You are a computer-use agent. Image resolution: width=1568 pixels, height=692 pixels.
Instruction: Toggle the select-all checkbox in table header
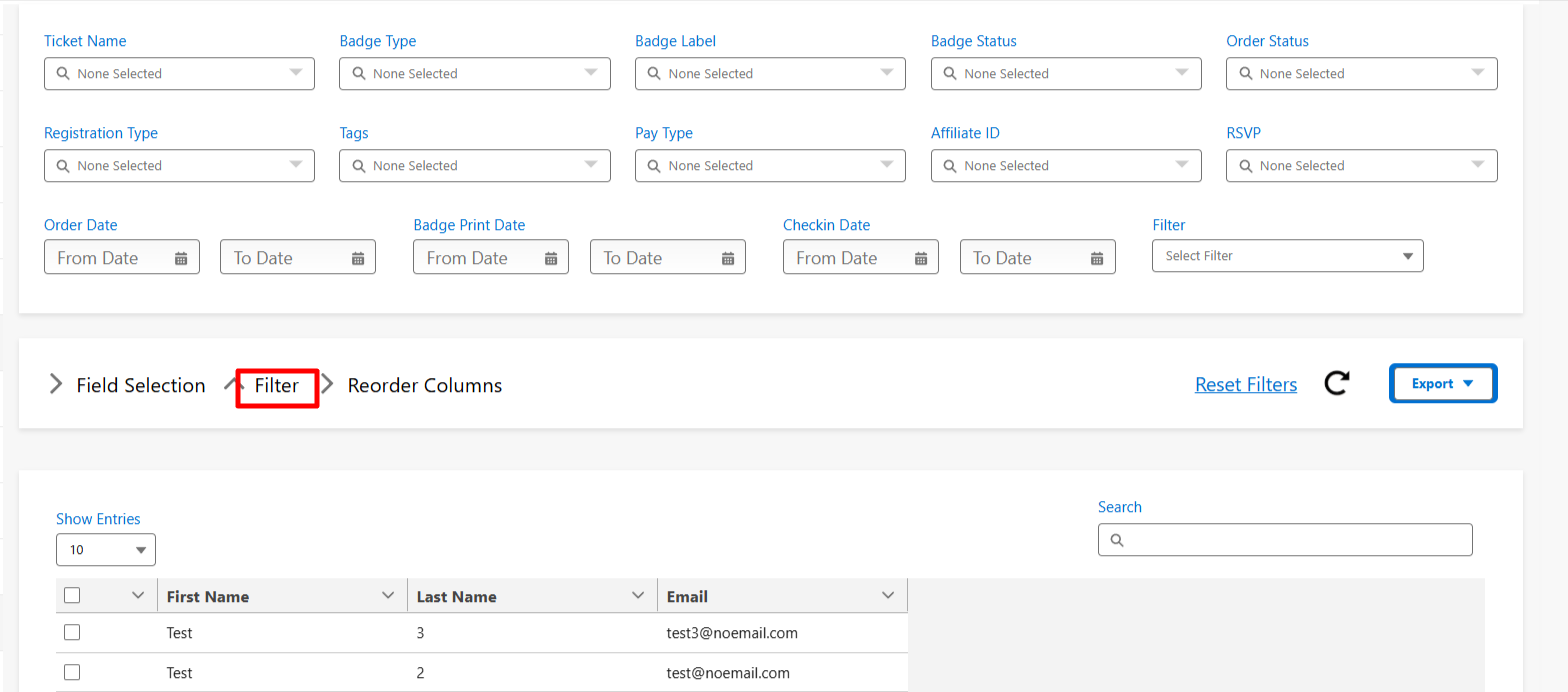coord(72,596)
